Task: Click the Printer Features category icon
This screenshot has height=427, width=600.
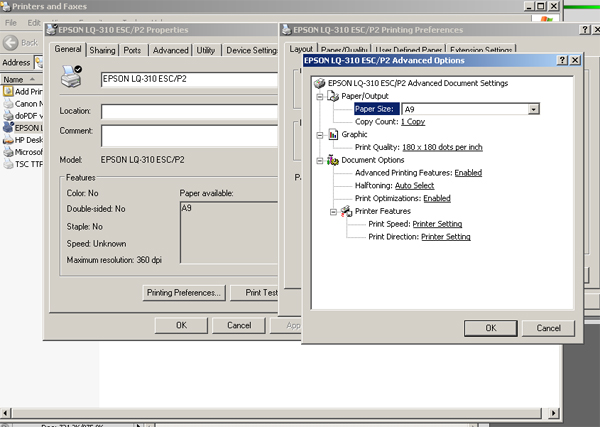Action: [x=346, y=211]
